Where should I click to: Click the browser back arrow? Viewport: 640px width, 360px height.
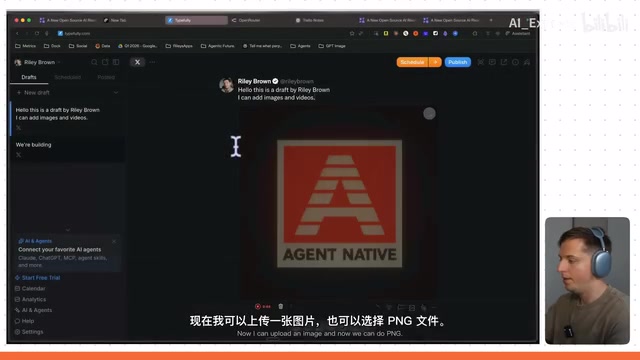[17, 33]
